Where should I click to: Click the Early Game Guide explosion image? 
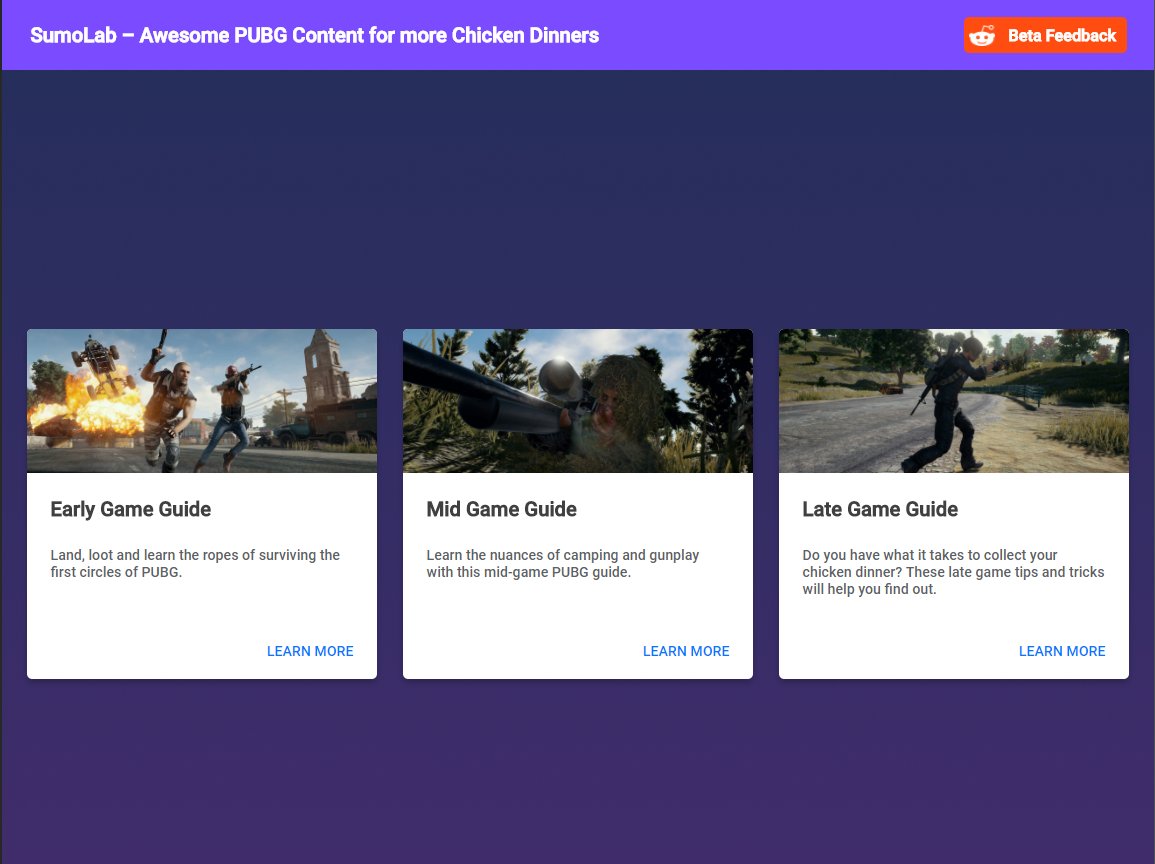click(202, 401)
